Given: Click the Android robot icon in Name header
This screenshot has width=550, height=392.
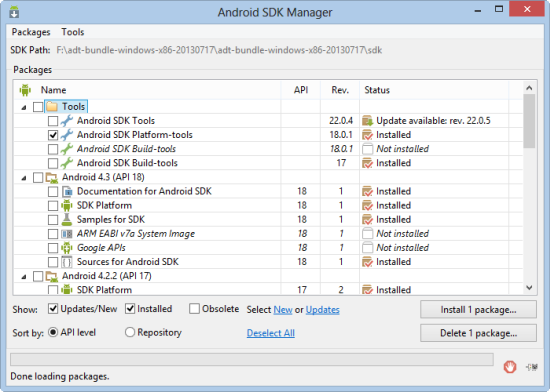Looking at the screenshot, I should coord(25,90).
